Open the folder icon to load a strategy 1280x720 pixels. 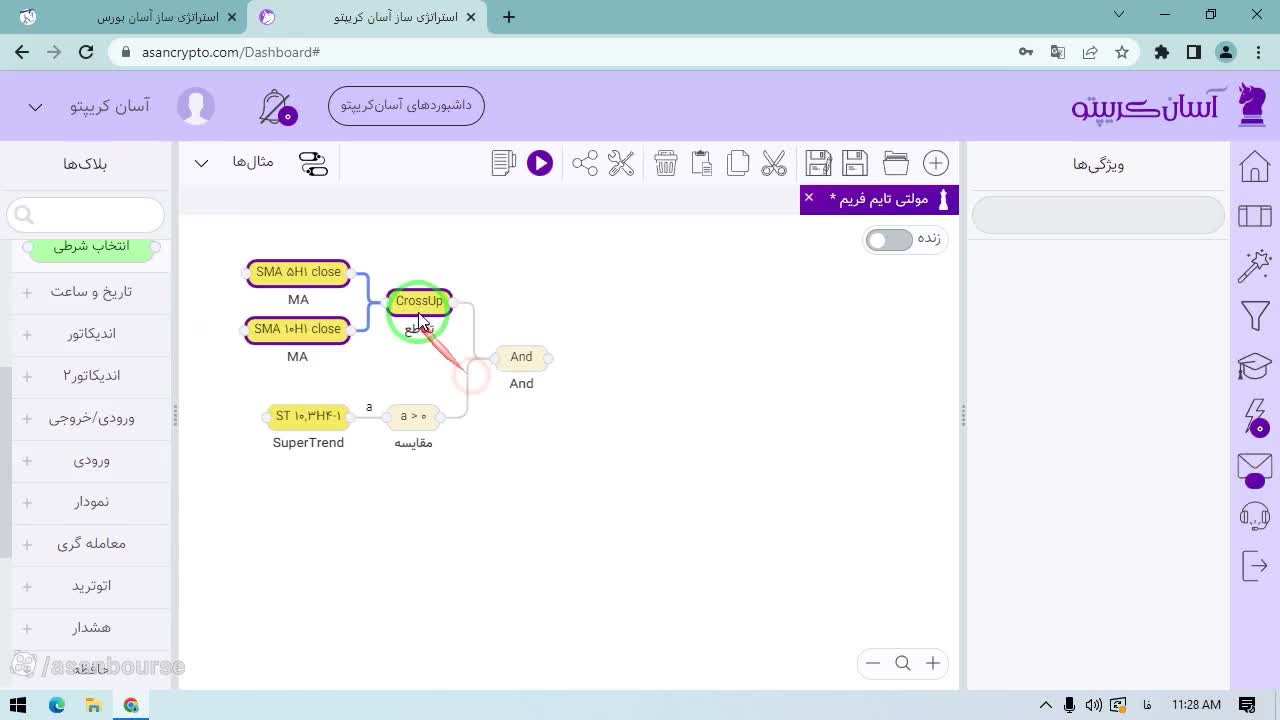[895, 163]
